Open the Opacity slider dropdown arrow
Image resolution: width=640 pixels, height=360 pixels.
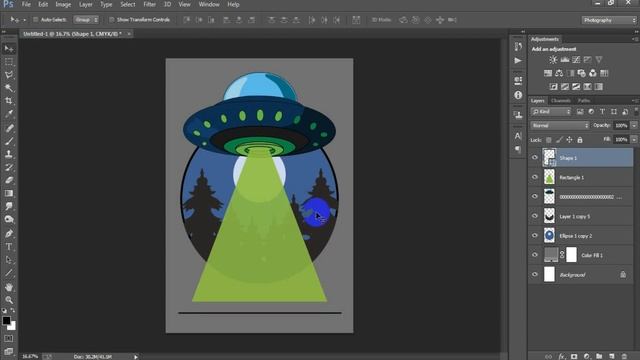click(x=634, y=125)
